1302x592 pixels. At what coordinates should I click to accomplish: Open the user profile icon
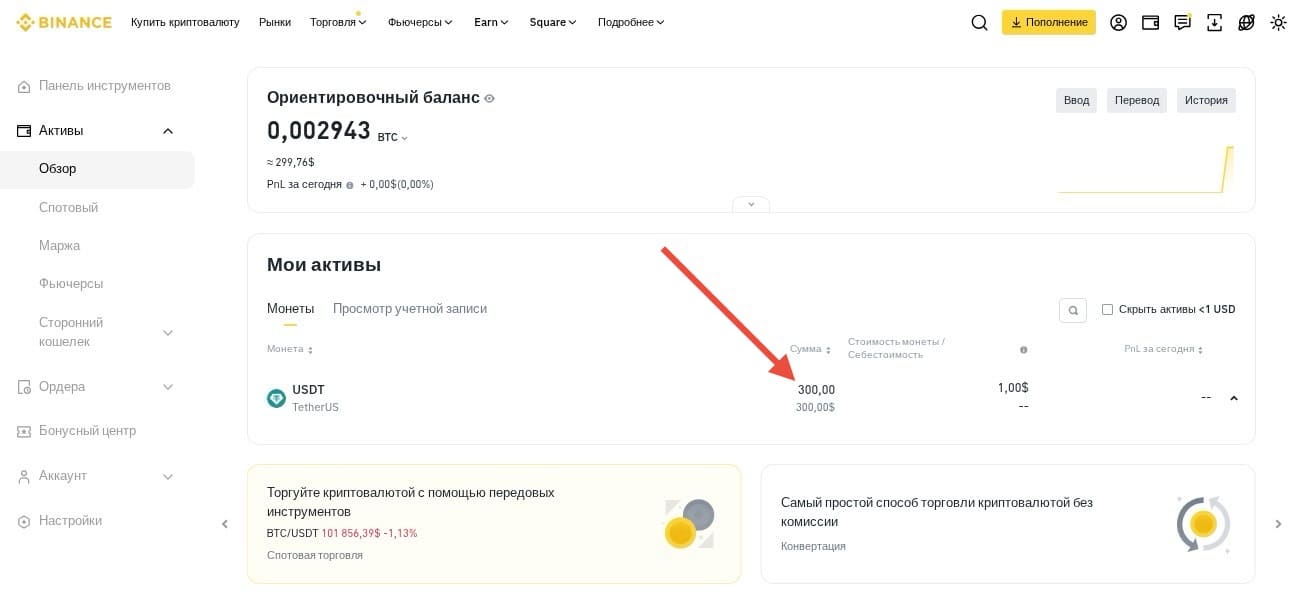(1119, 22)
